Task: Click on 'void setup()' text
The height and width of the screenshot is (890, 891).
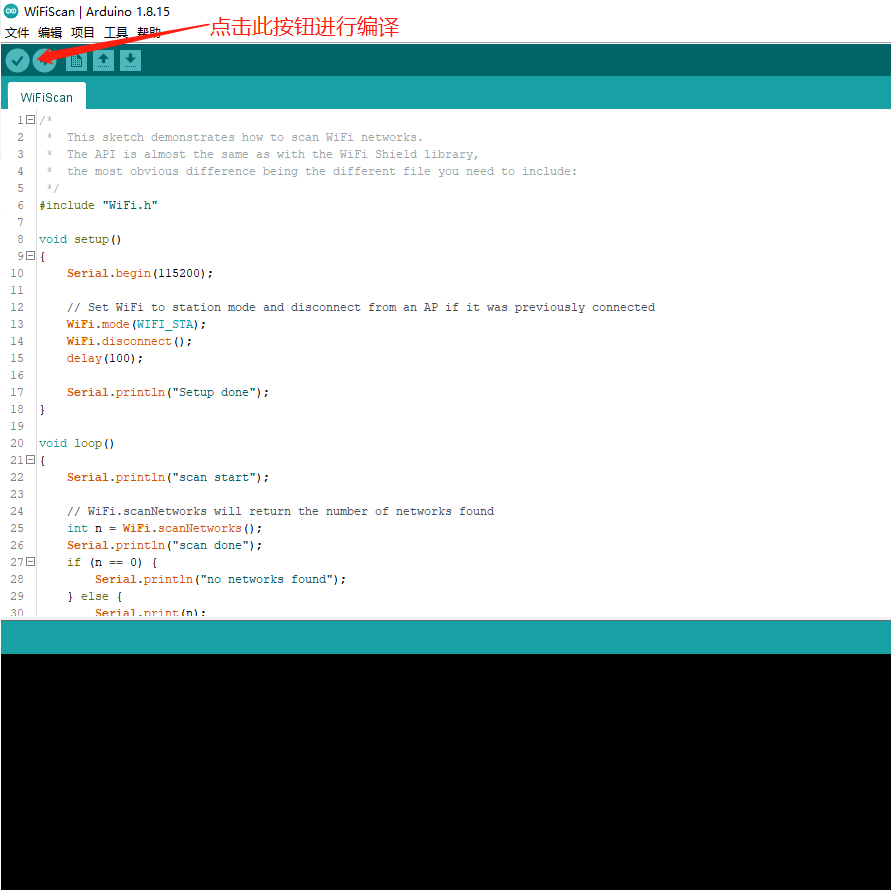Action: pyautogui.click(x=80, y=239)
